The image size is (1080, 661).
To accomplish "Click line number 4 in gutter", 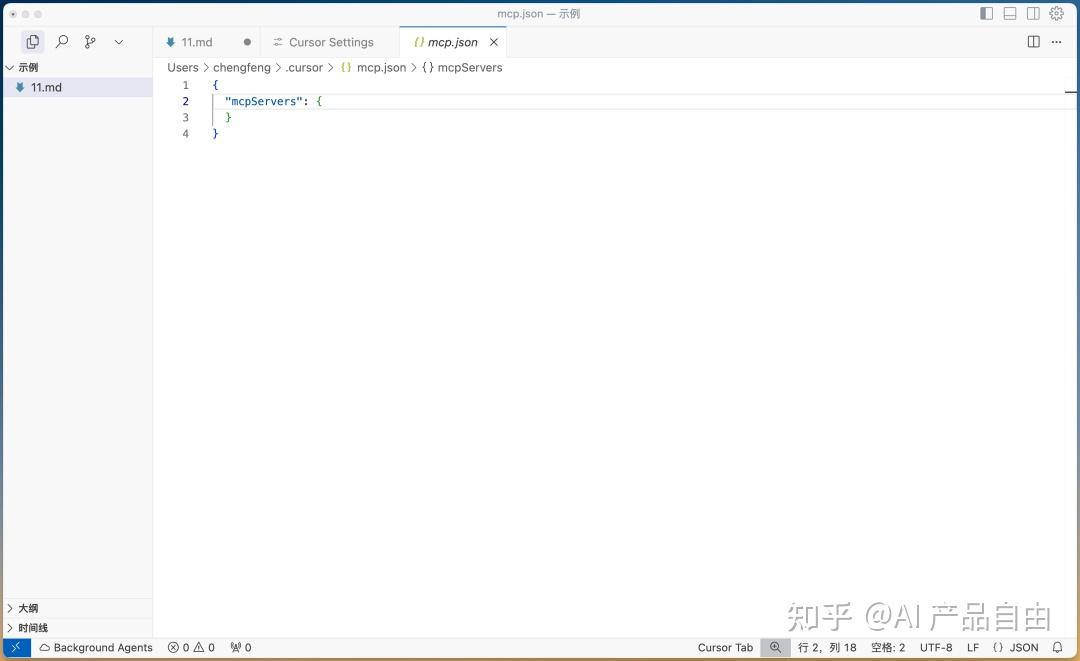I will pos(185,134).
